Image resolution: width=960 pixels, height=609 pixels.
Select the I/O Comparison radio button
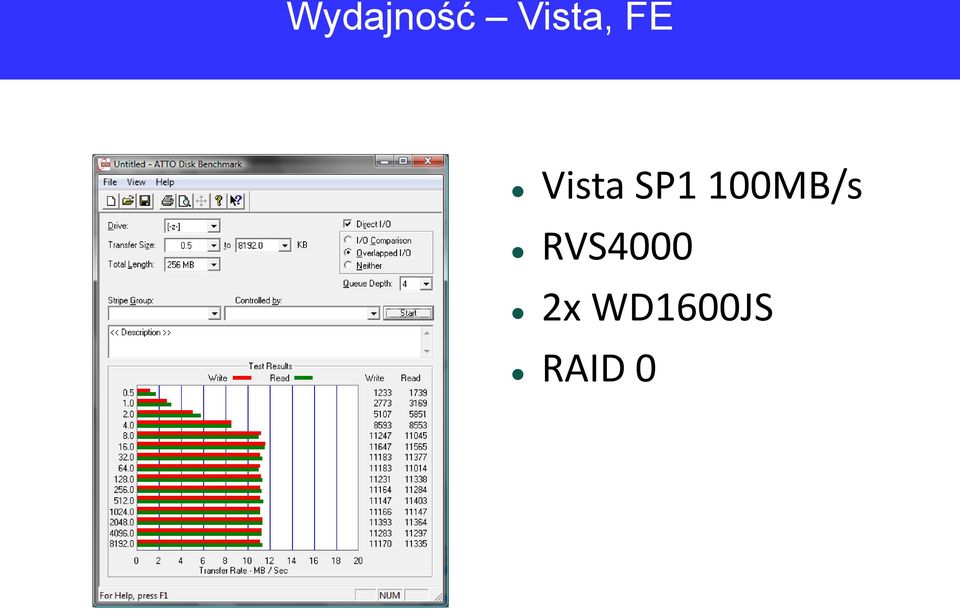(348, 241)
